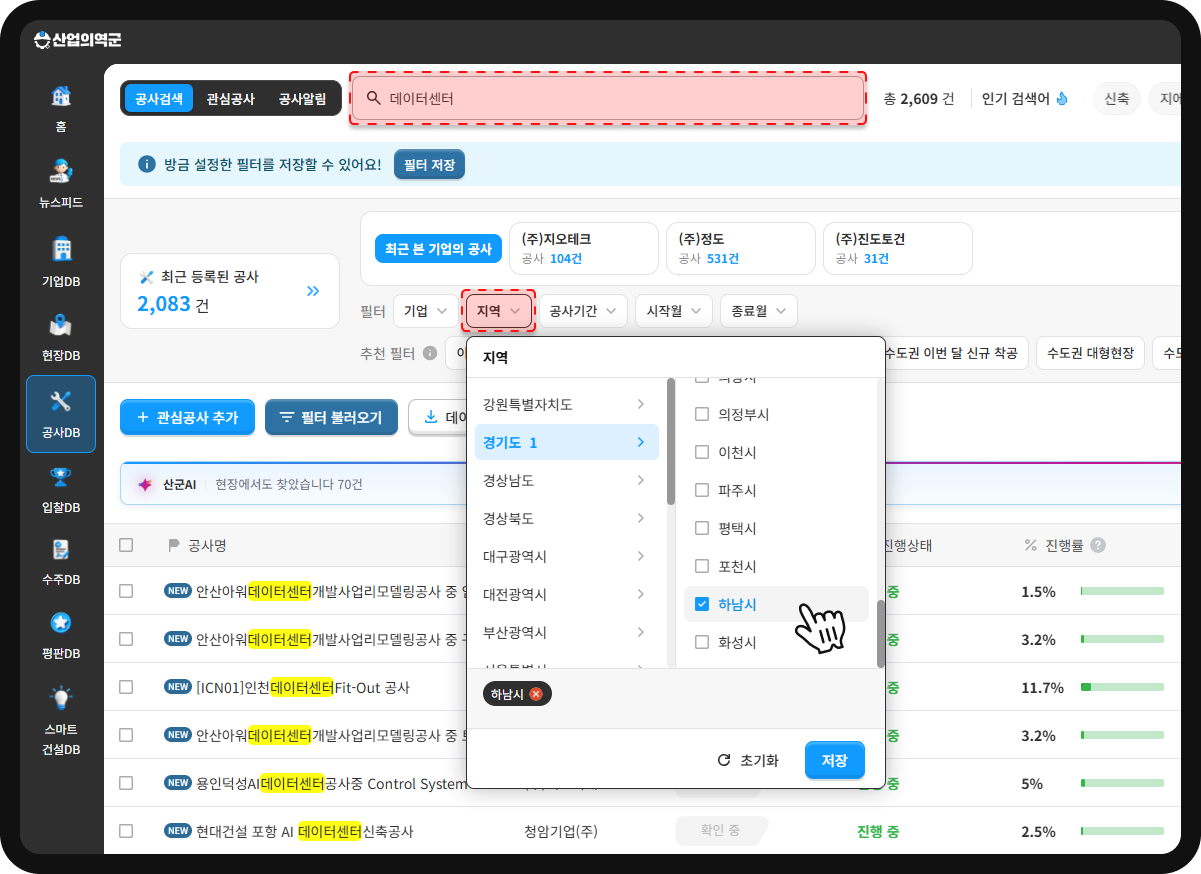
Task: Check the 이천시 checkbox
Action: point(702,452)
